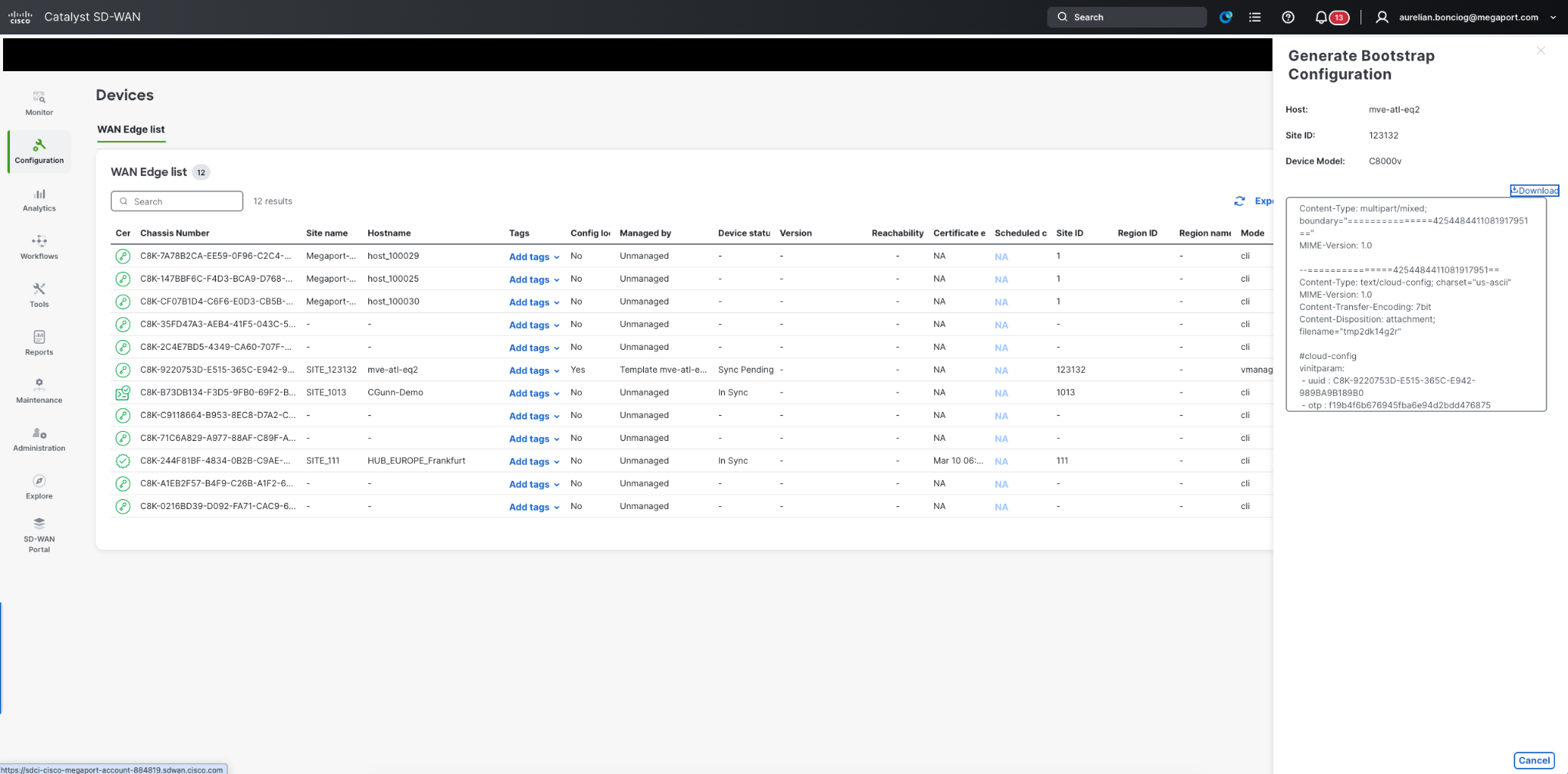This screenshot has height=774, width=1568.
Task: Click the user profile icon
Action: [x=1382, y=17]
